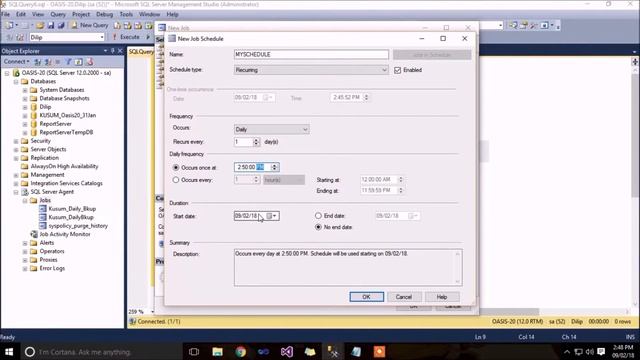Open Visual Studio from the taskbar
Viewport: 640px width, 360px height.
(x=287, y=351)
